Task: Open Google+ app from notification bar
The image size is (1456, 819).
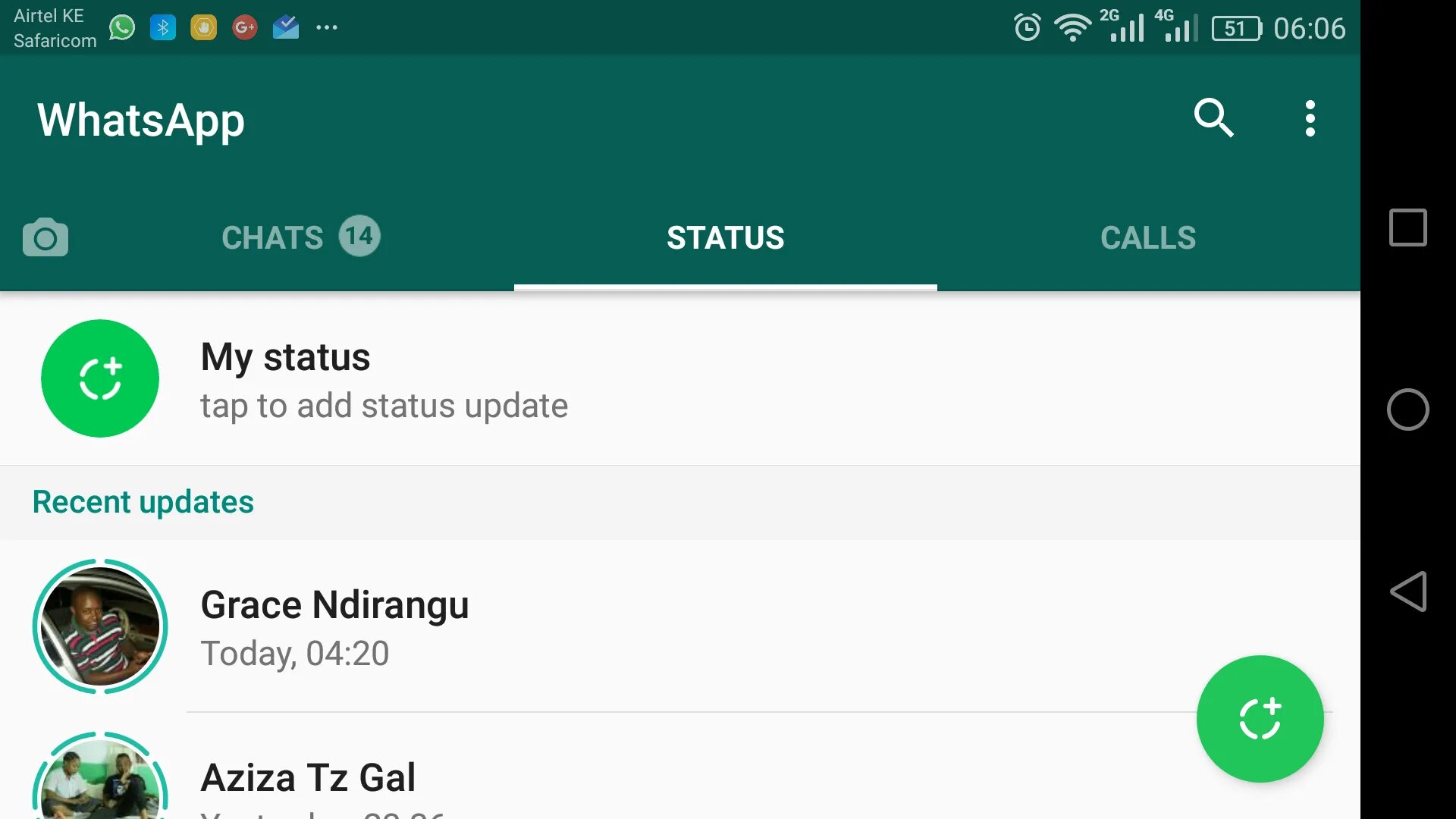Action: [x=244, y=26]
